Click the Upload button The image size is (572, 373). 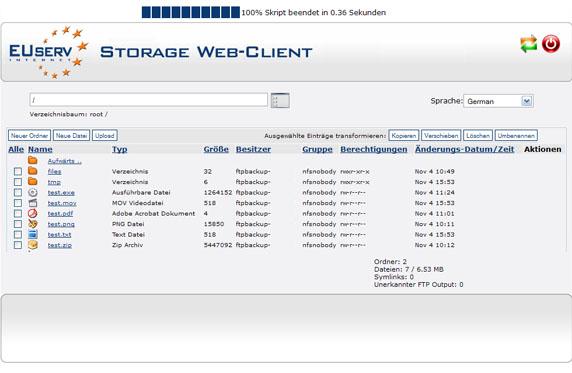click(x=105, y=135)
